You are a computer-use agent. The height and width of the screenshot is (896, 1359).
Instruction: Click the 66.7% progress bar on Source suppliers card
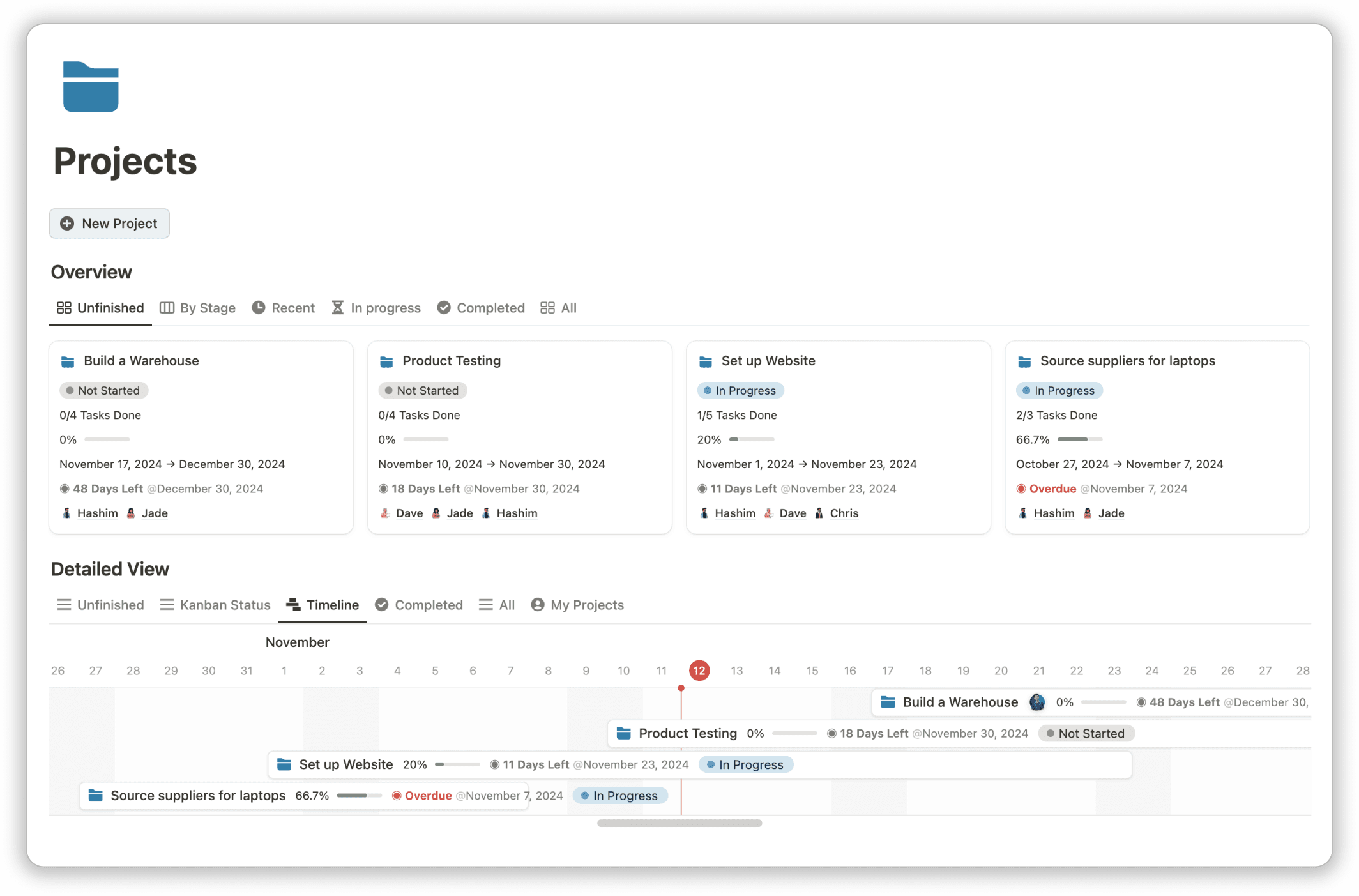[1079, 439]
